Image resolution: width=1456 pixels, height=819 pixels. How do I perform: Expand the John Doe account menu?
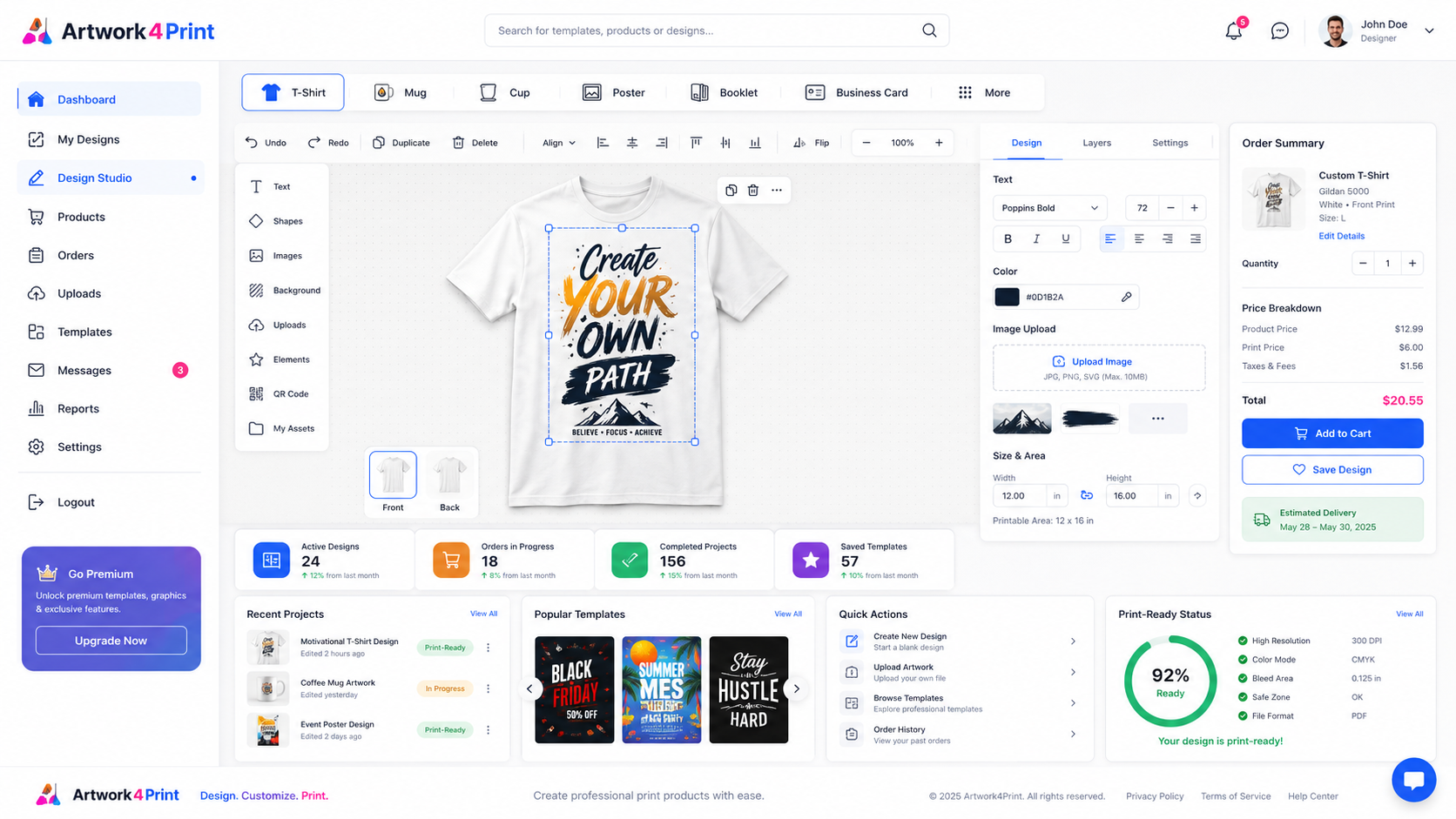tap(1429, 30)
